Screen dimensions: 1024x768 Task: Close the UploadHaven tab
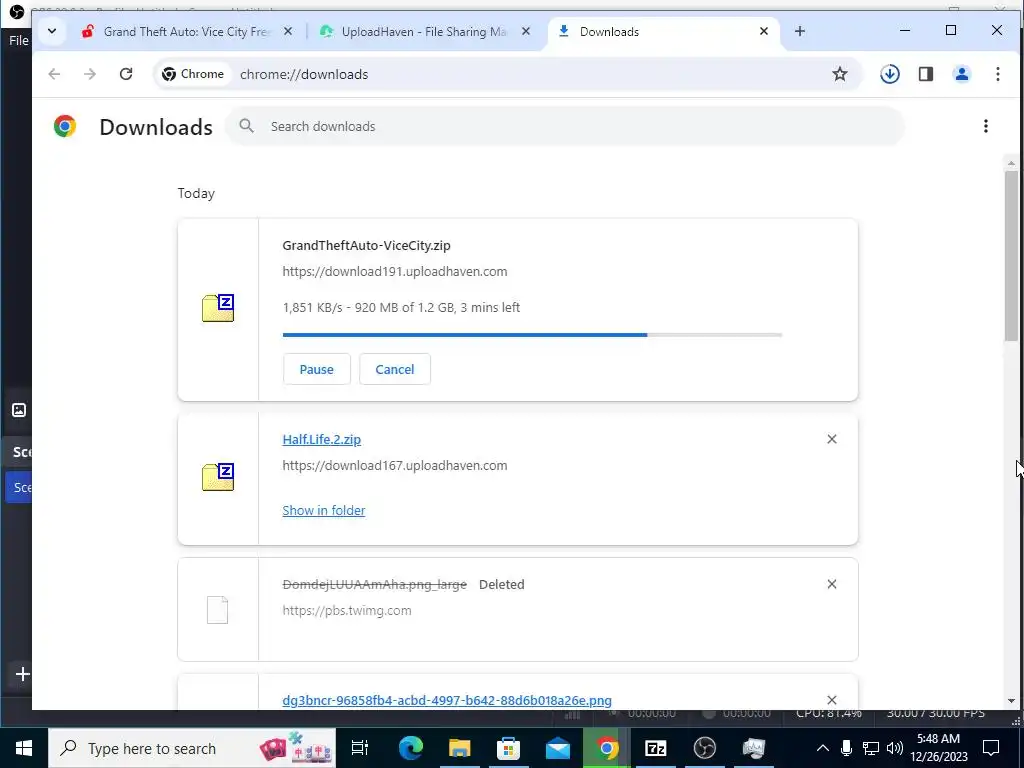click(526, 31)
